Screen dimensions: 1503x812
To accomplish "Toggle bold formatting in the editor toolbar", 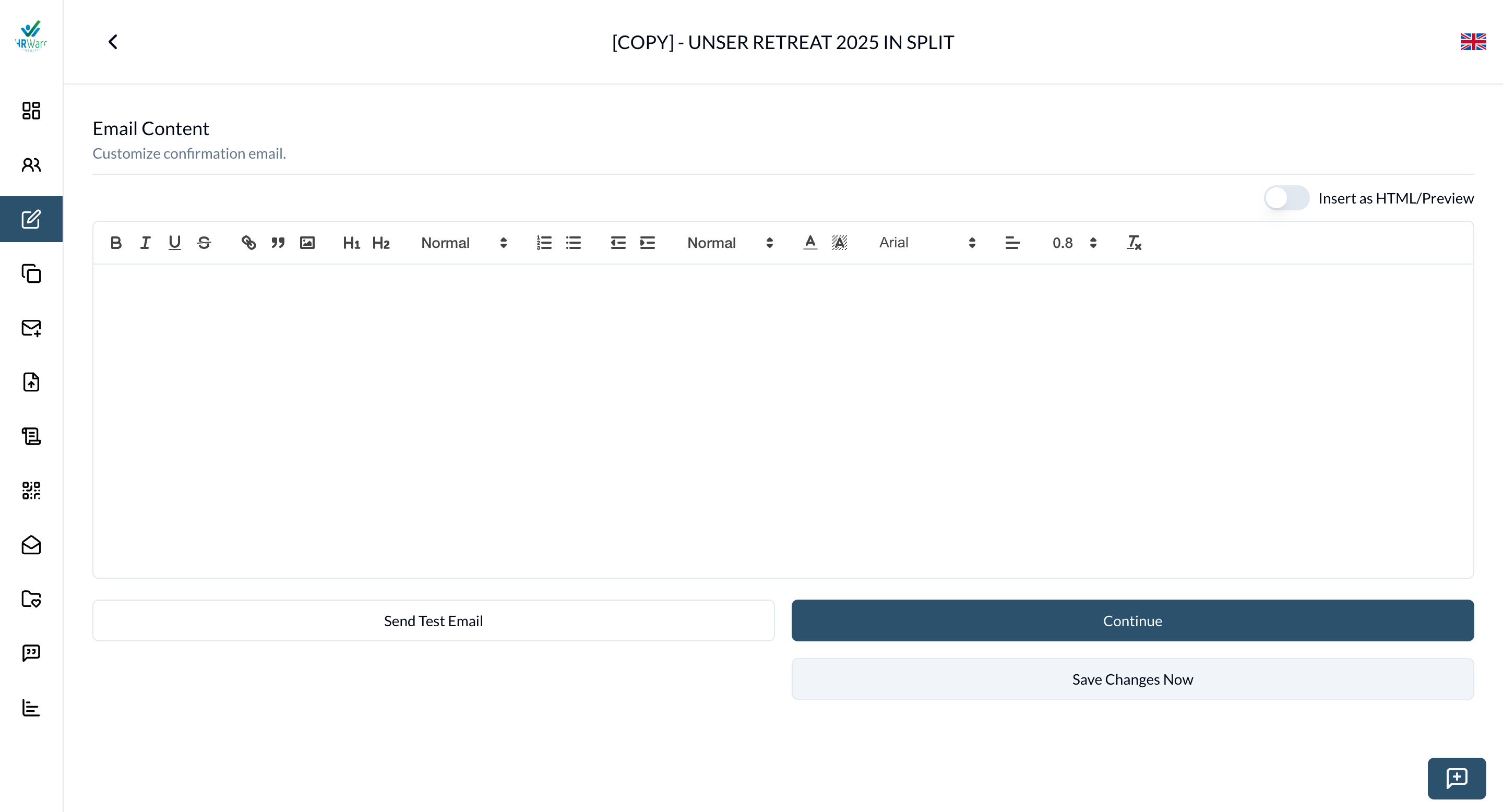I will [115, 243].
